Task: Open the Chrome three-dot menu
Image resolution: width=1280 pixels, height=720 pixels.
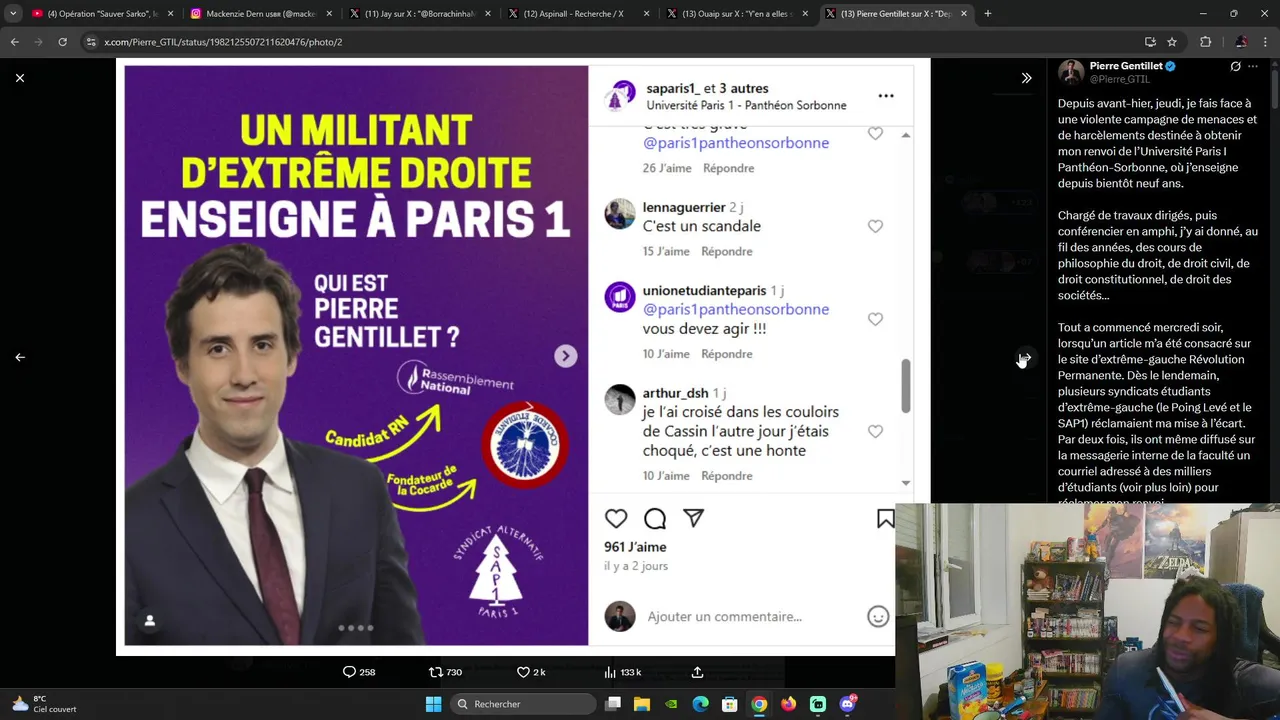Action: 1266,42
